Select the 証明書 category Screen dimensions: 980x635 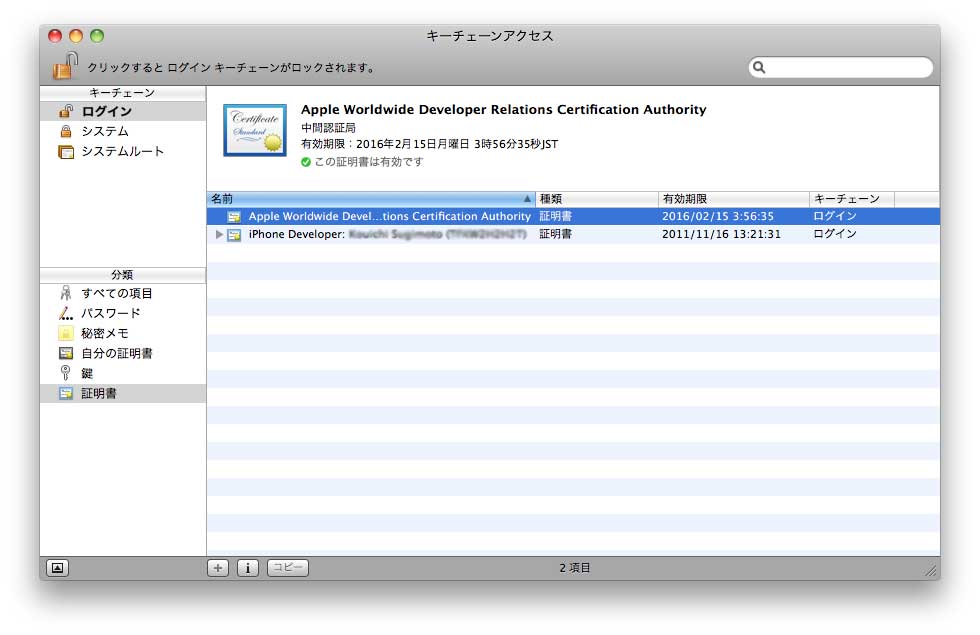point(98,393)
